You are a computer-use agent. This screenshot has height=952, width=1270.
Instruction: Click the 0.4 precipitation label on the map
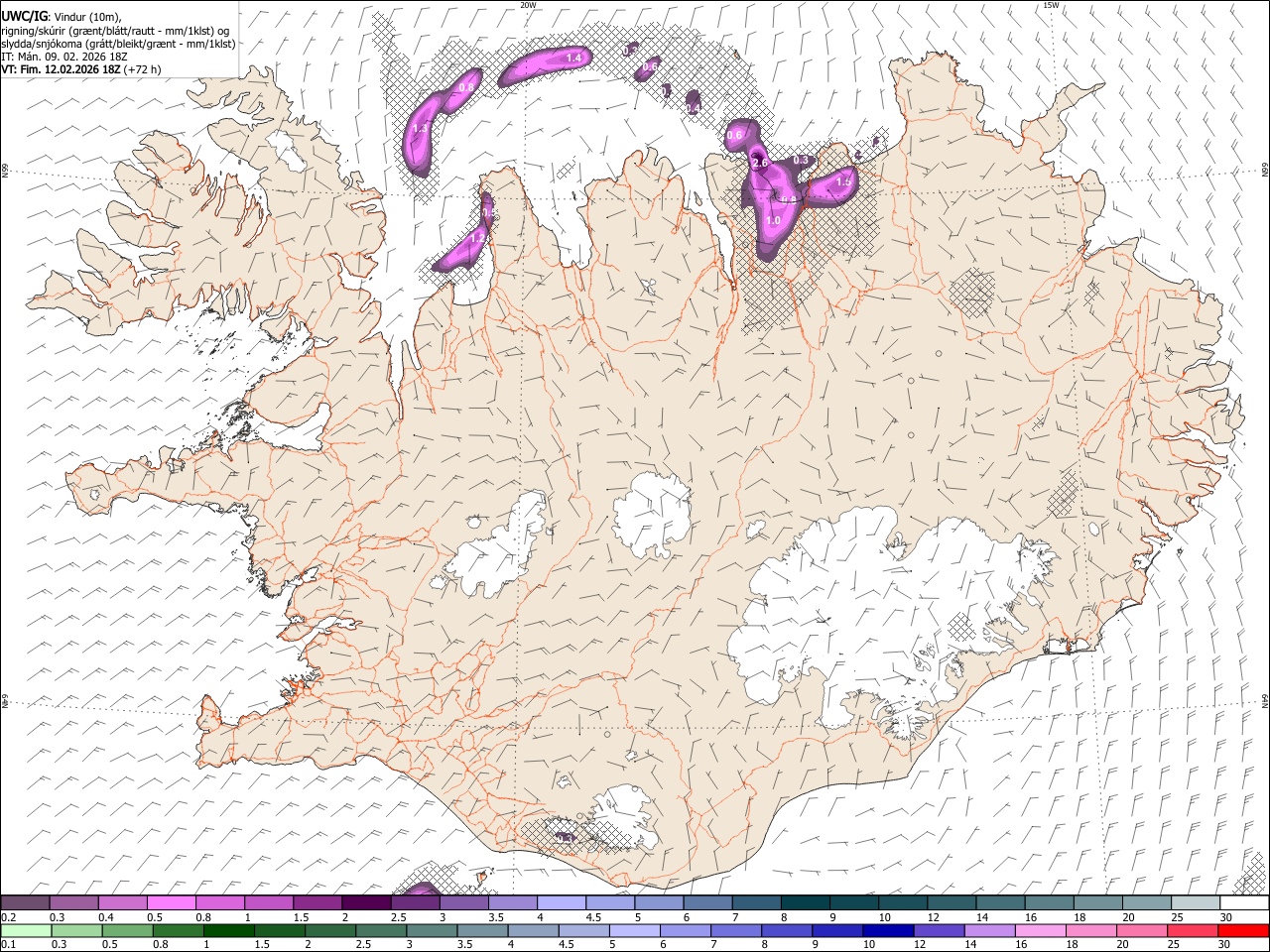tap(694, 106)
